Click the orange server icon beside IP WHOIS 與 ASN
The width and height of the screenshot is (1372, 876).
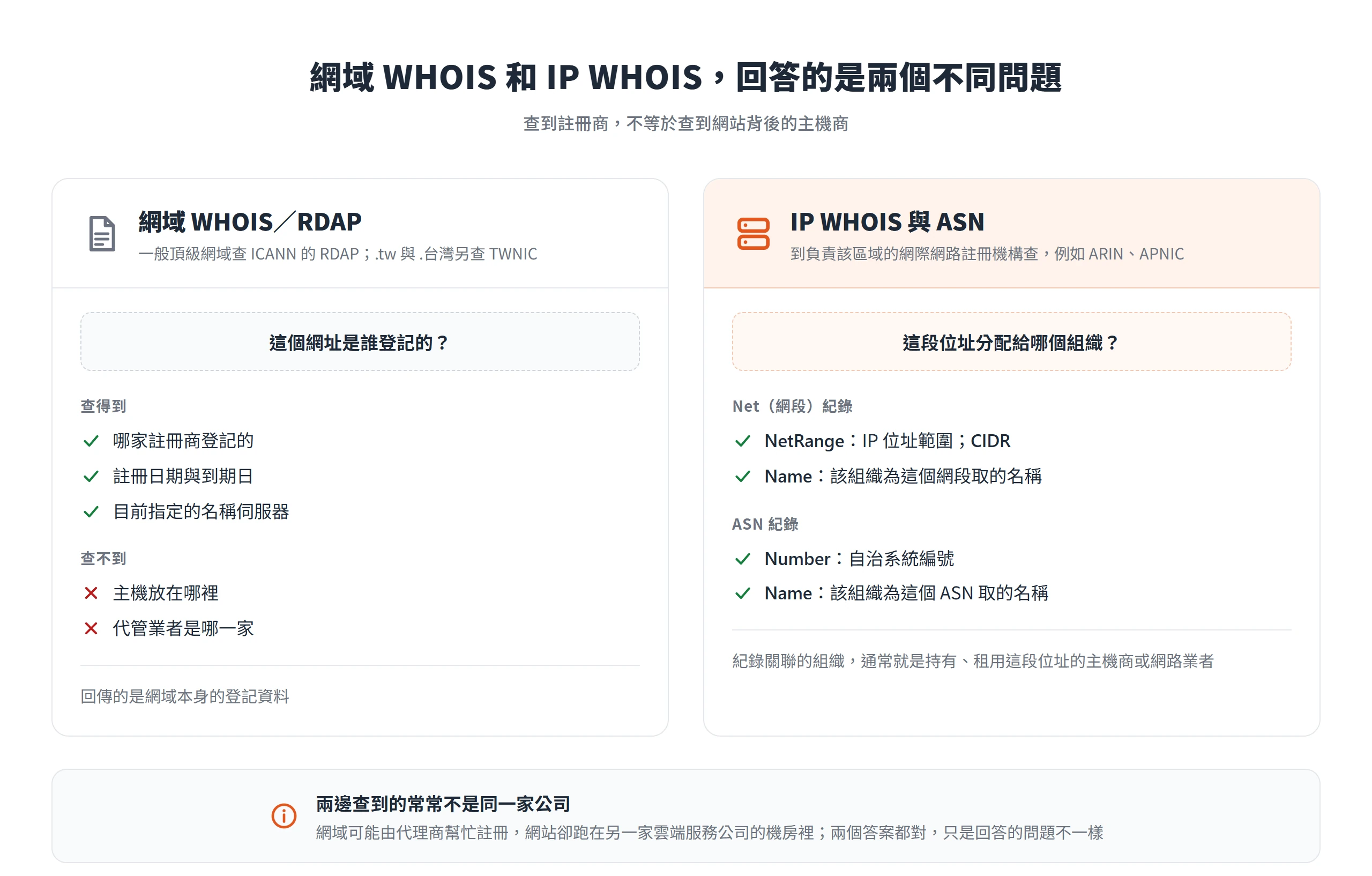(753, 234)
